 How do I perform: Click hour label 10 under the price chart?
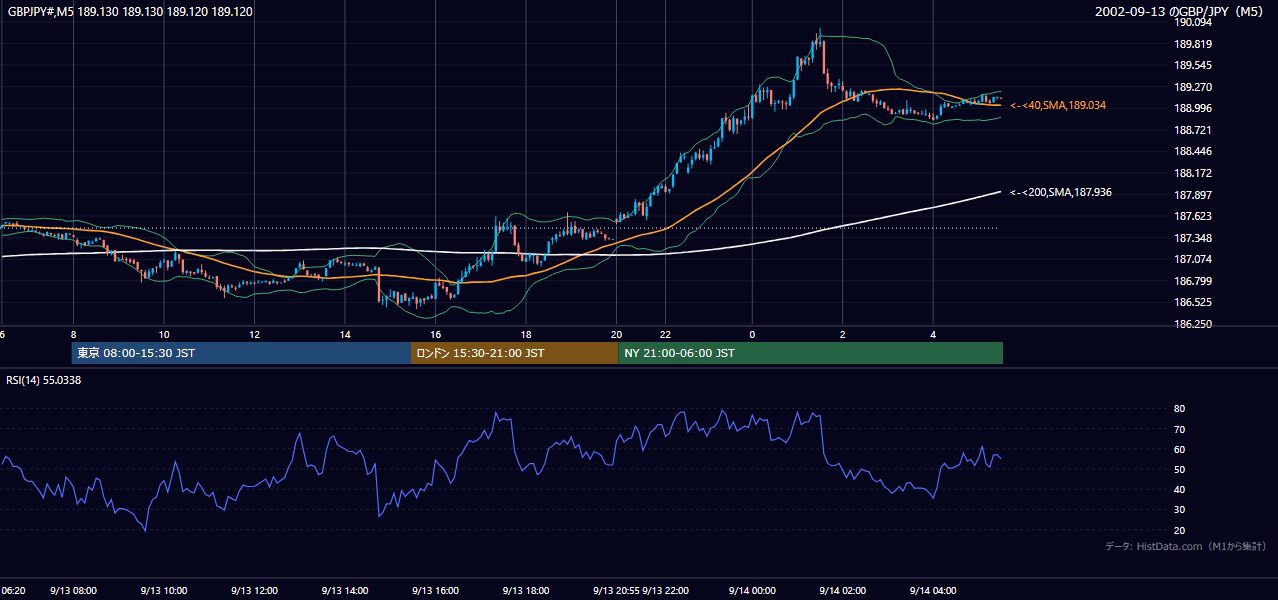(x=164, y=335)
